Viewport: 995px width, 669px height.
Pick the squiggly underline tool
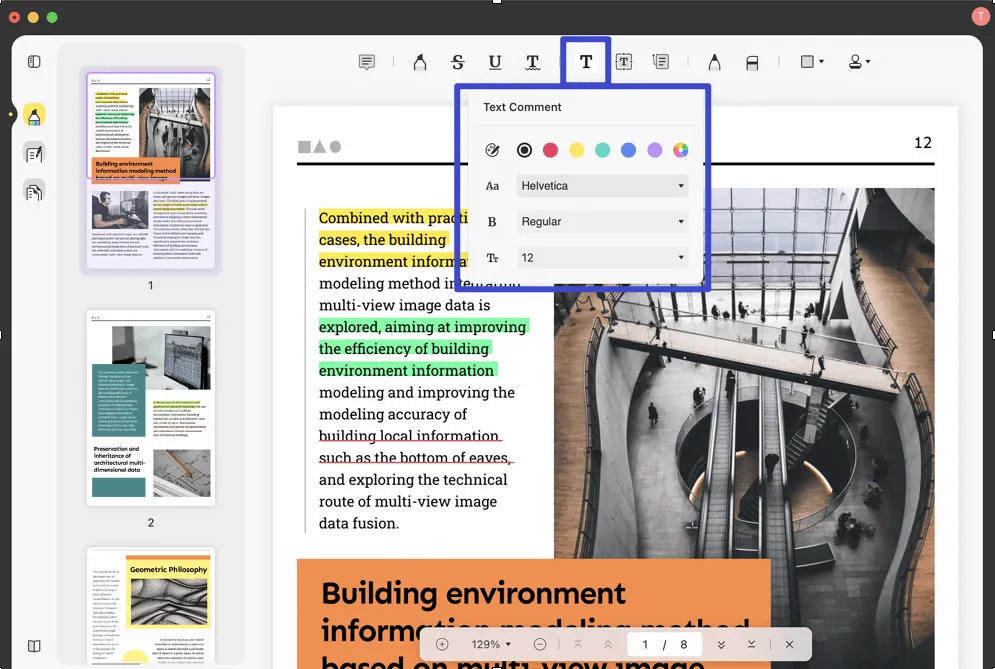533,62
